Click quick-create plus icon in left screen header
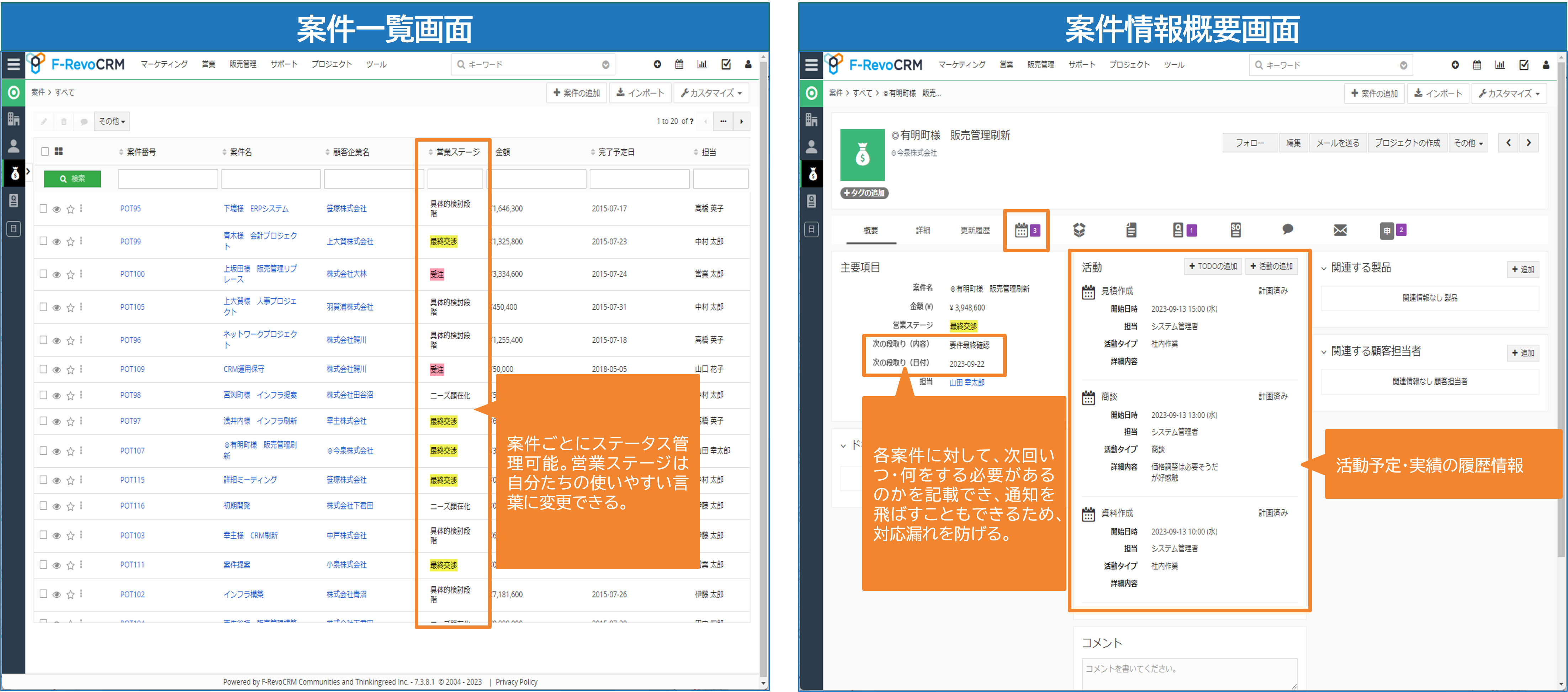This screenshot has height=692, width=1568. pyautogui.click(x=657, y=64)
